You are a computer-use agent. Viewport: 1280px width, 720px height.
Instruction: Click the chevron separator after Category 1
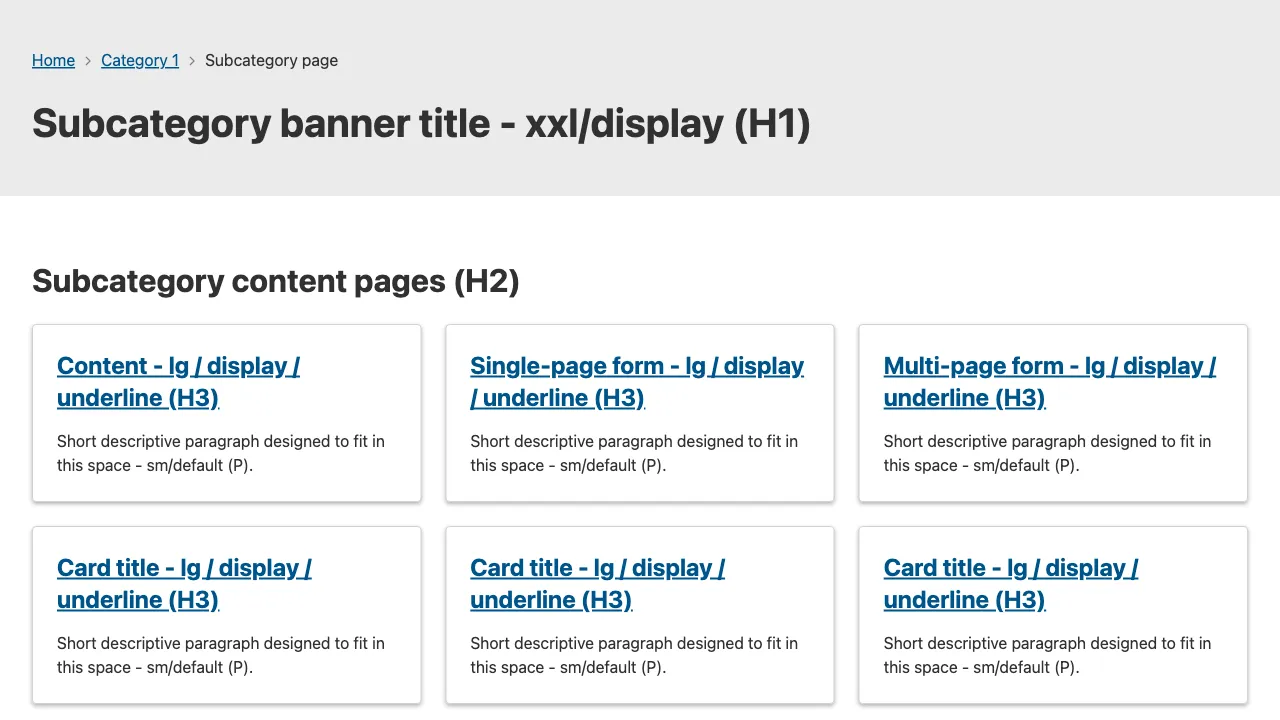coord(192,61)
